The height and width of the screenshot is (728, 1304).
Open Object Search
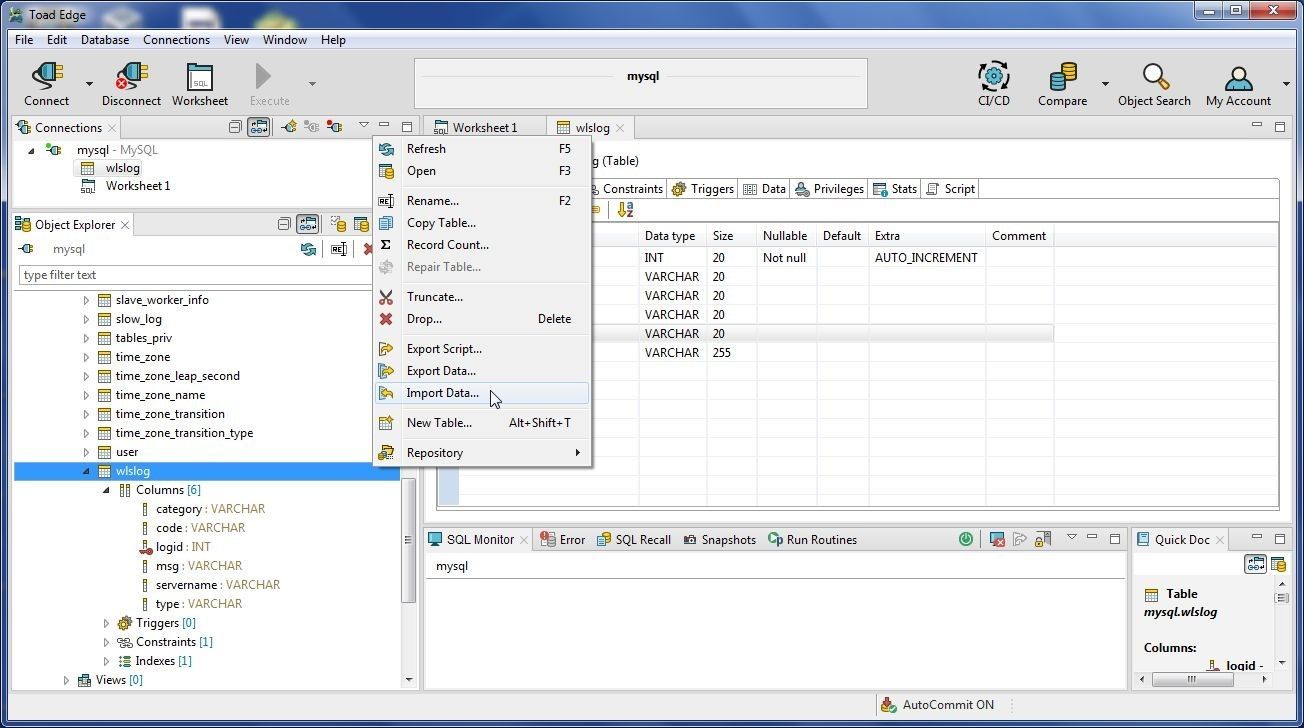(x=1154, y=84)
